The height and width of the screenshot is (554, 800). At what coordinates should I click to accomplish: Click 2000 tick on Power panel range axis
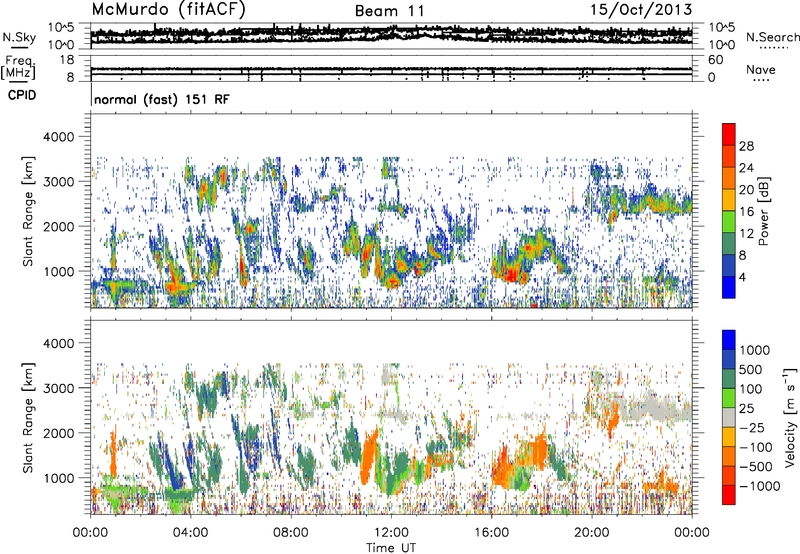pyautogui.click(x=59, y=226)
